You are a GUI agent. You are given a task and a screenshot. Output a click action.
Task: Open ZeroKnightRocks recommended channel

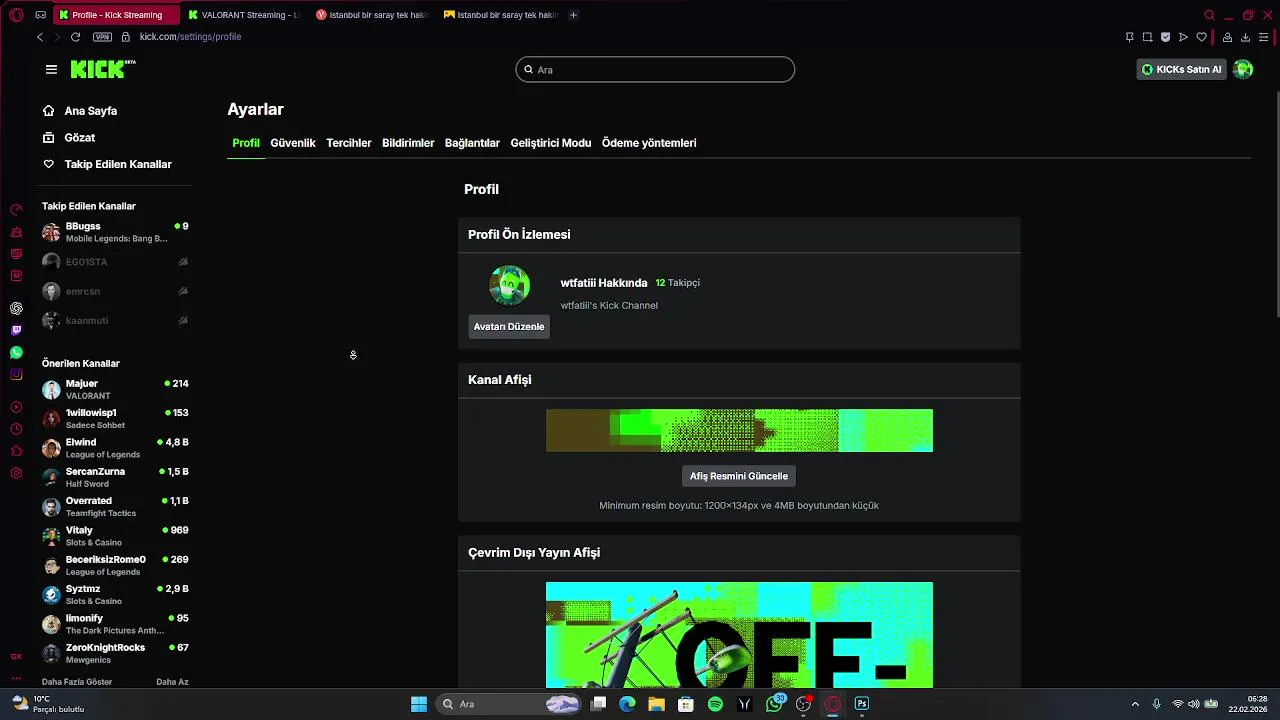coord(115,653)
